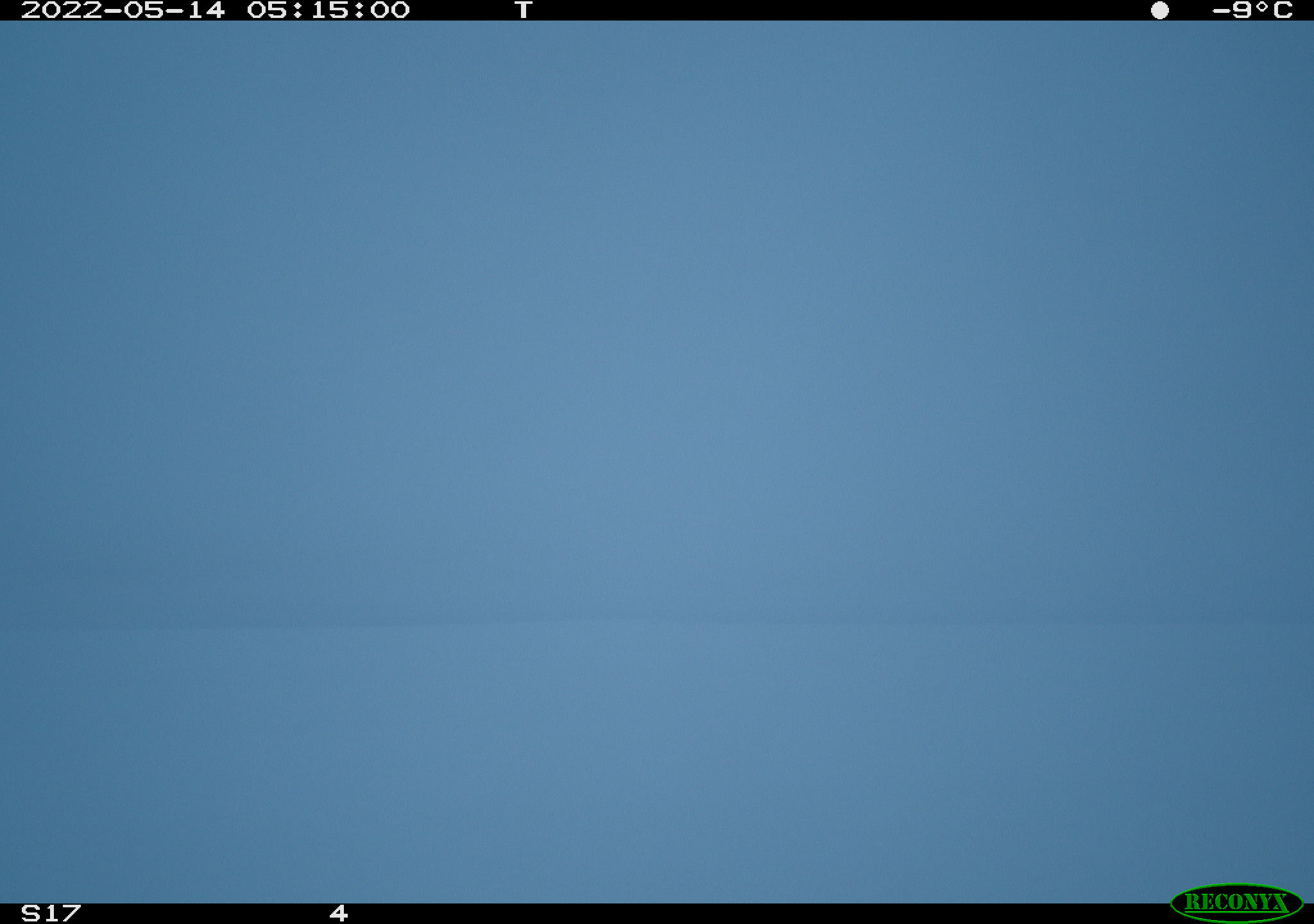Click the digit 9 in temperature reading

pyautogui.click(x=1242, y=10)
